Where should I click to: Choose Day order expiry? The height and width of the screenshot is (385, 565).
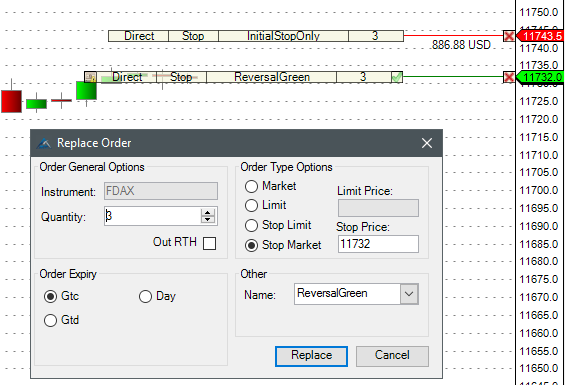145,297
